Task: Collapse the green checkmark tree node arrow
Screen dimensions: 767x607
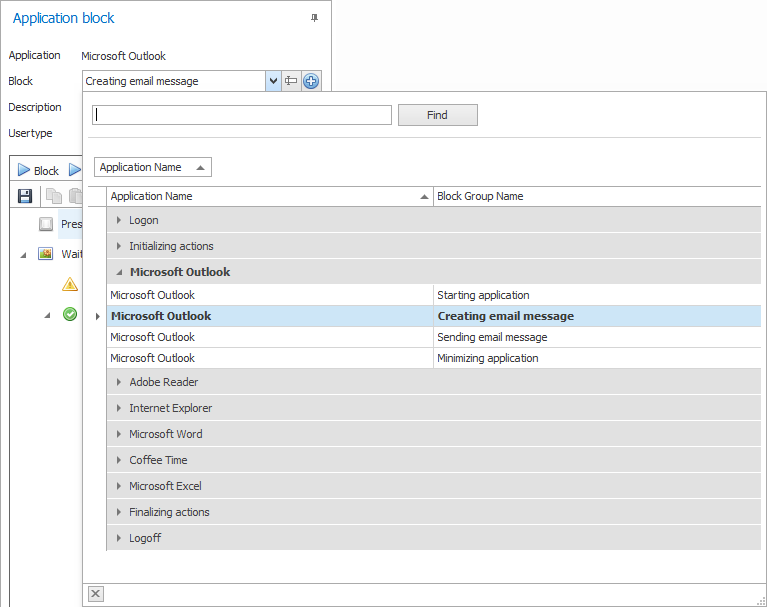Action: point(47,315)
